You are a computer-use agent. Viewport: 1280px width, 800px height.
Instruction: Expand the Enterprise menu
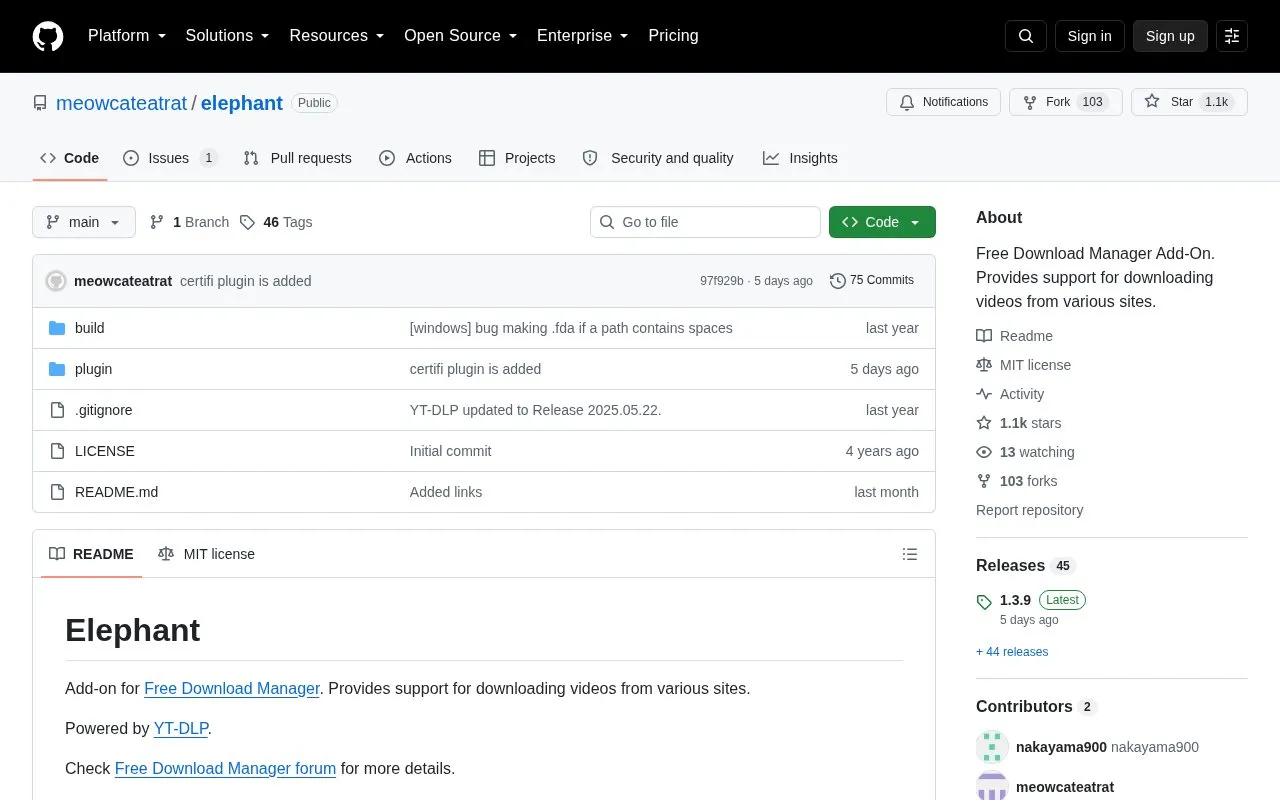tap(583, 36)
